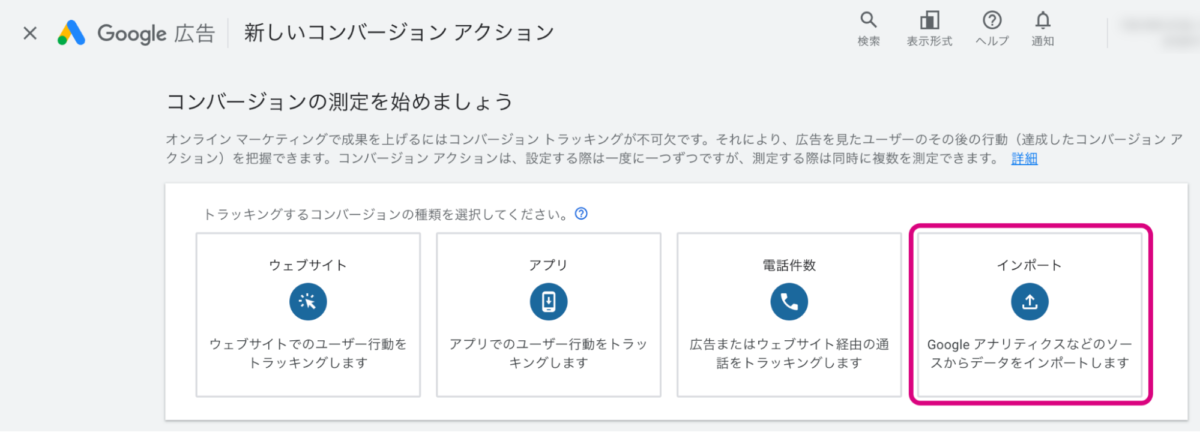The image size is (1200, 432).
Task: Follow the 詳細 link
Action: pyautogui.click(x=1024, y=158)
